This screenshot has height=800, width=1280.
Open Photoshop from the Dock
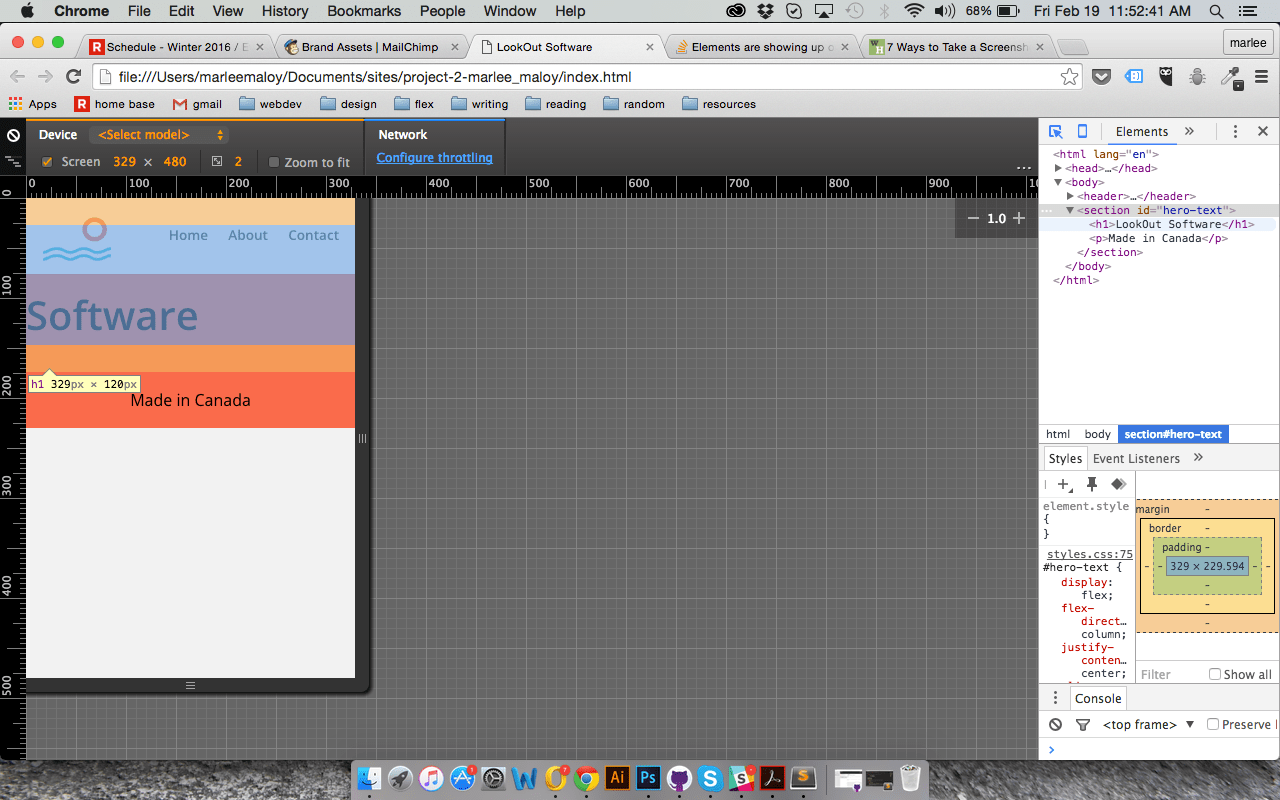648,777
